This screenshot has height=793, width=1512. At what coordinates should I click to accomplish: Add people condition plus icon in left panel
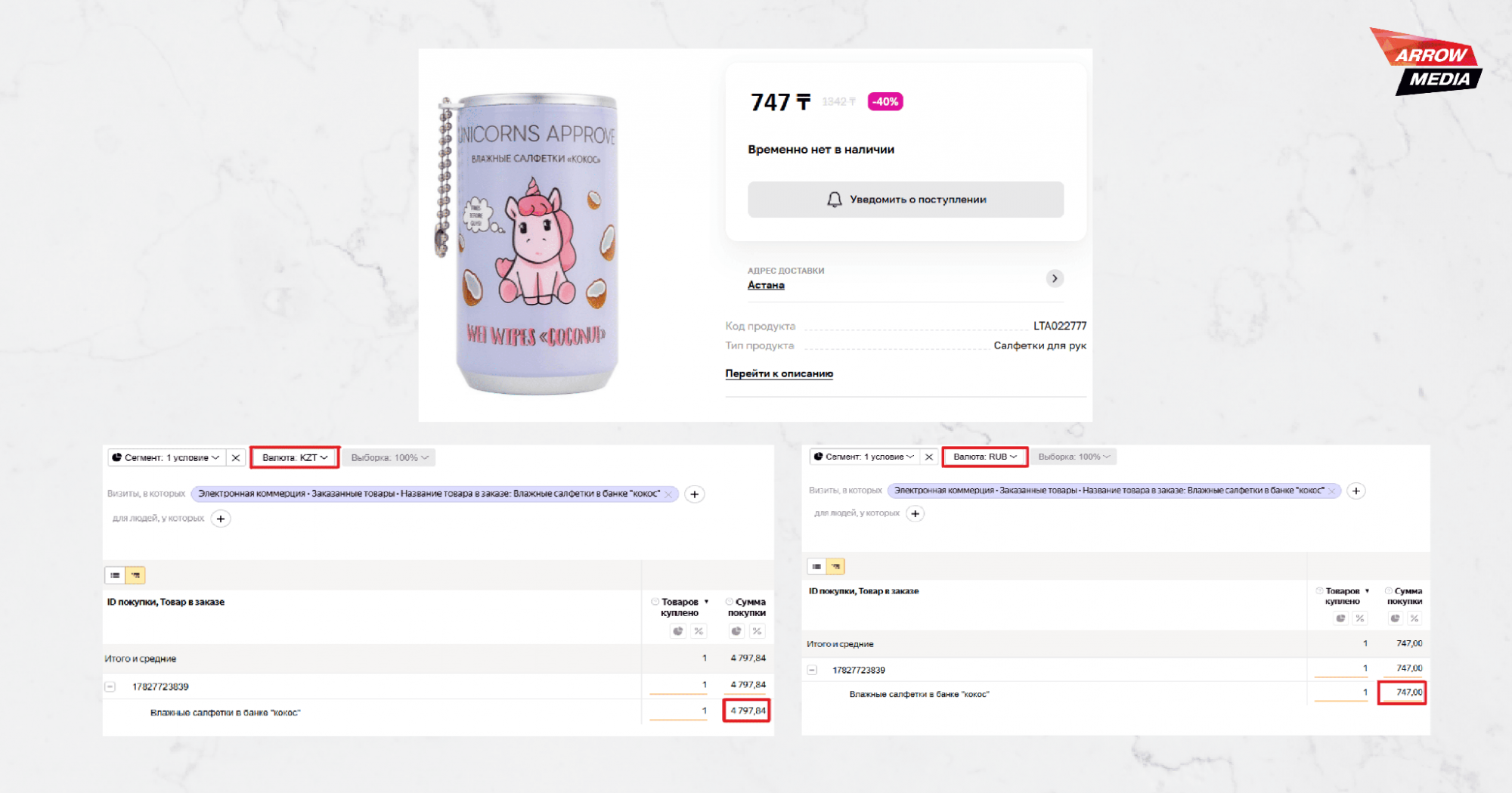[x=221, y=519]
